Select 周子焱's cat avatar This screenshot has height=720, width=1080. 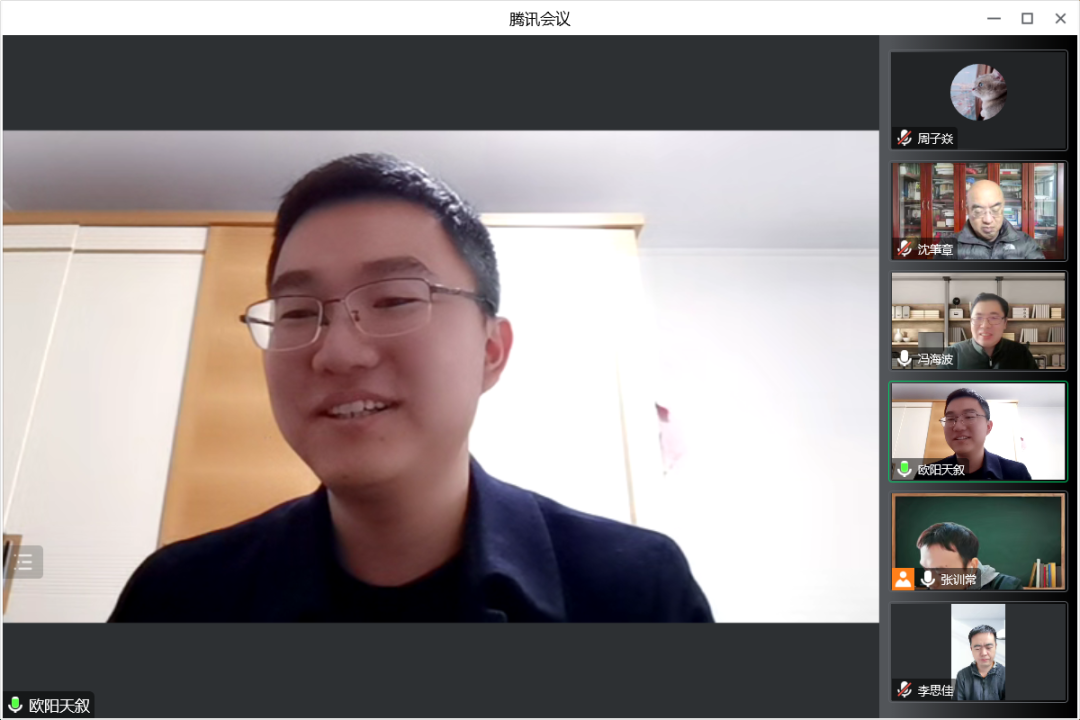pyautogui.click(x=978, y=92)
